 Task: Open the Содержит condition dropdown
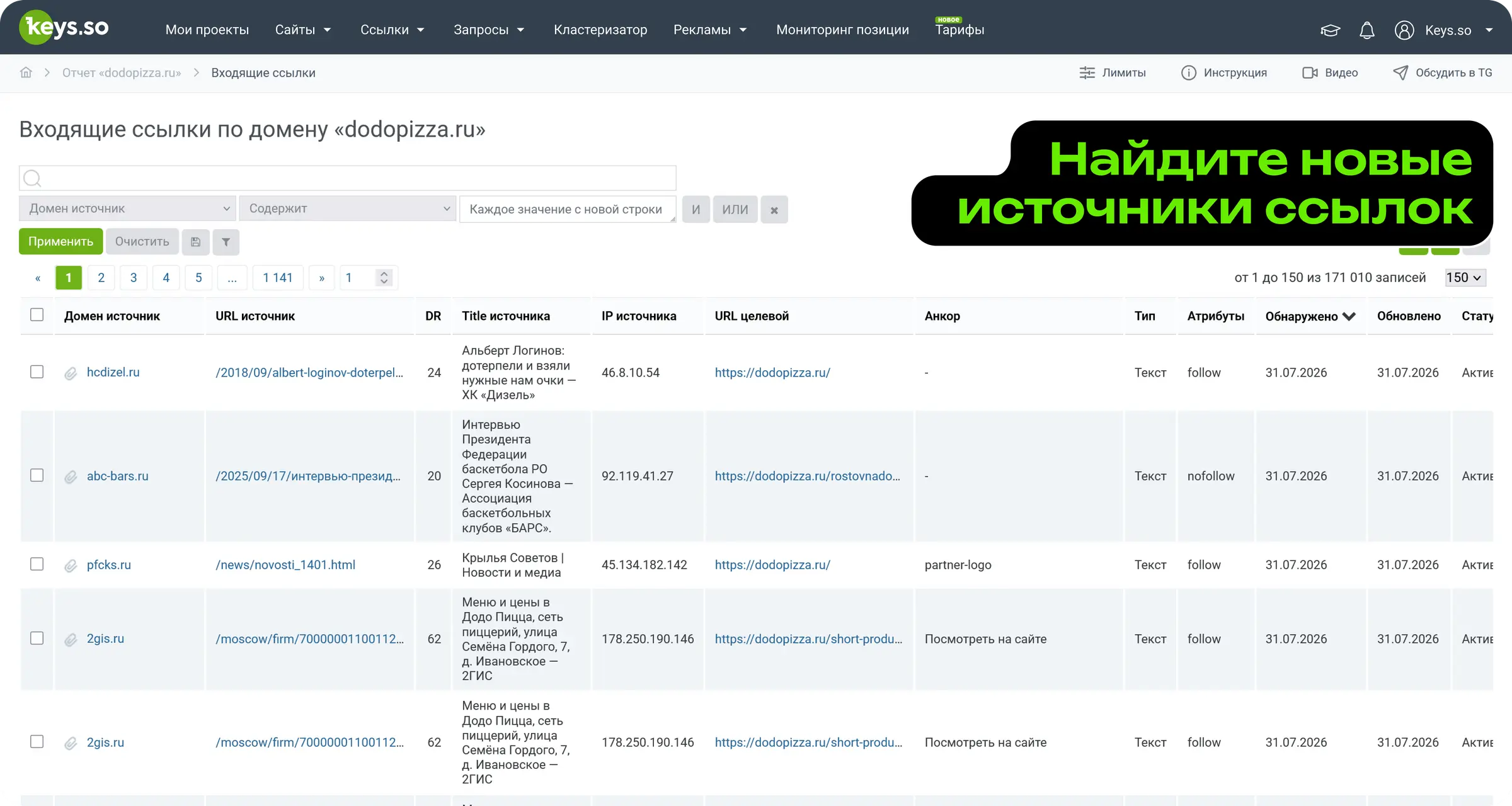pos(347,208)
